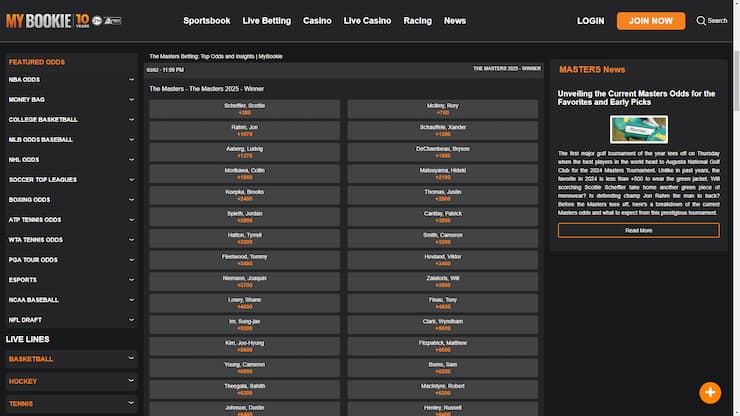Select Thomas, Justin odds

pyautogui.click(x=443, y=195)
